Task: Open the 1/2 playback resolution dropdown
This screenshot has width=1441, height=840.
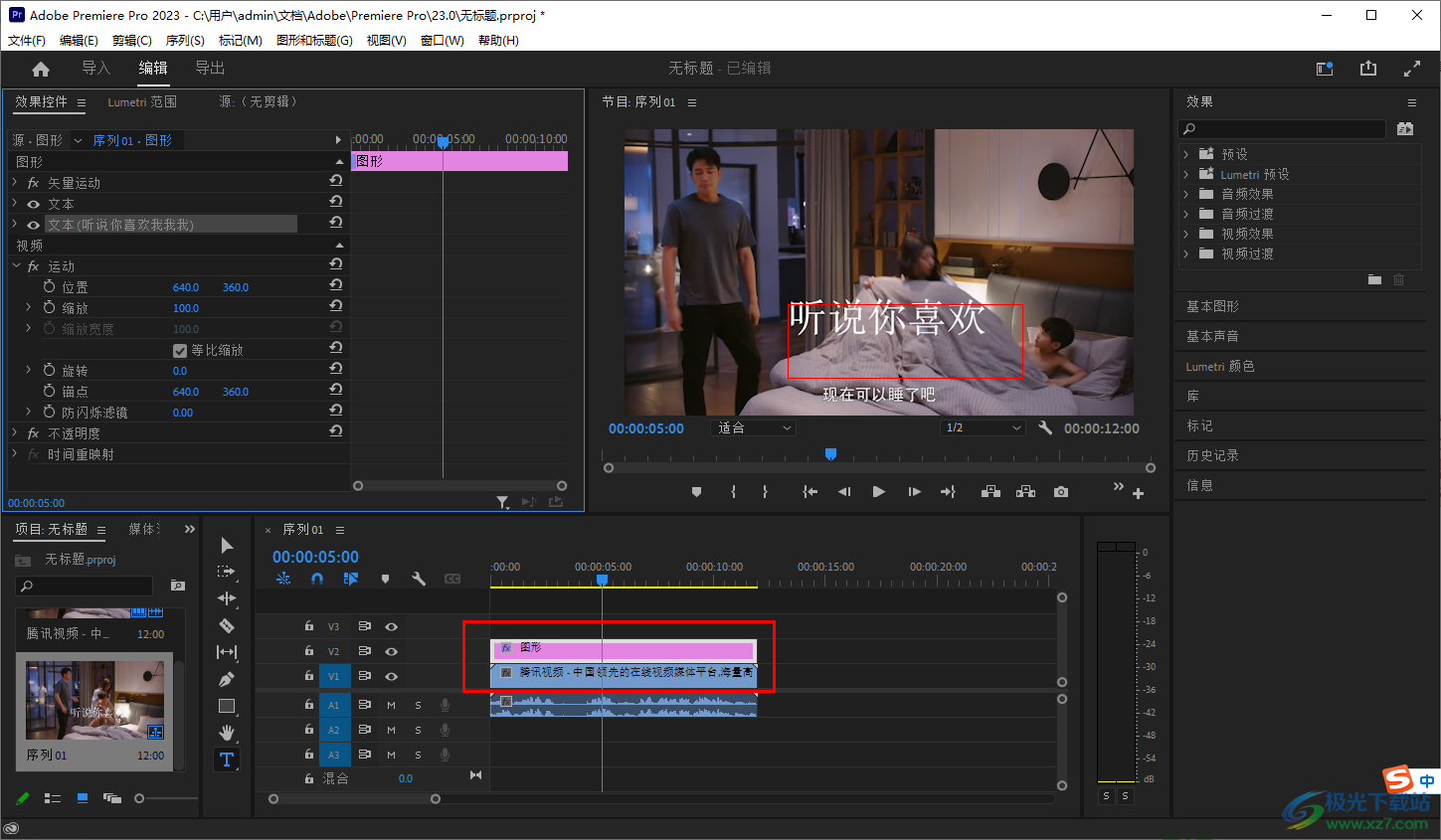Action: (x=983, y=428)
